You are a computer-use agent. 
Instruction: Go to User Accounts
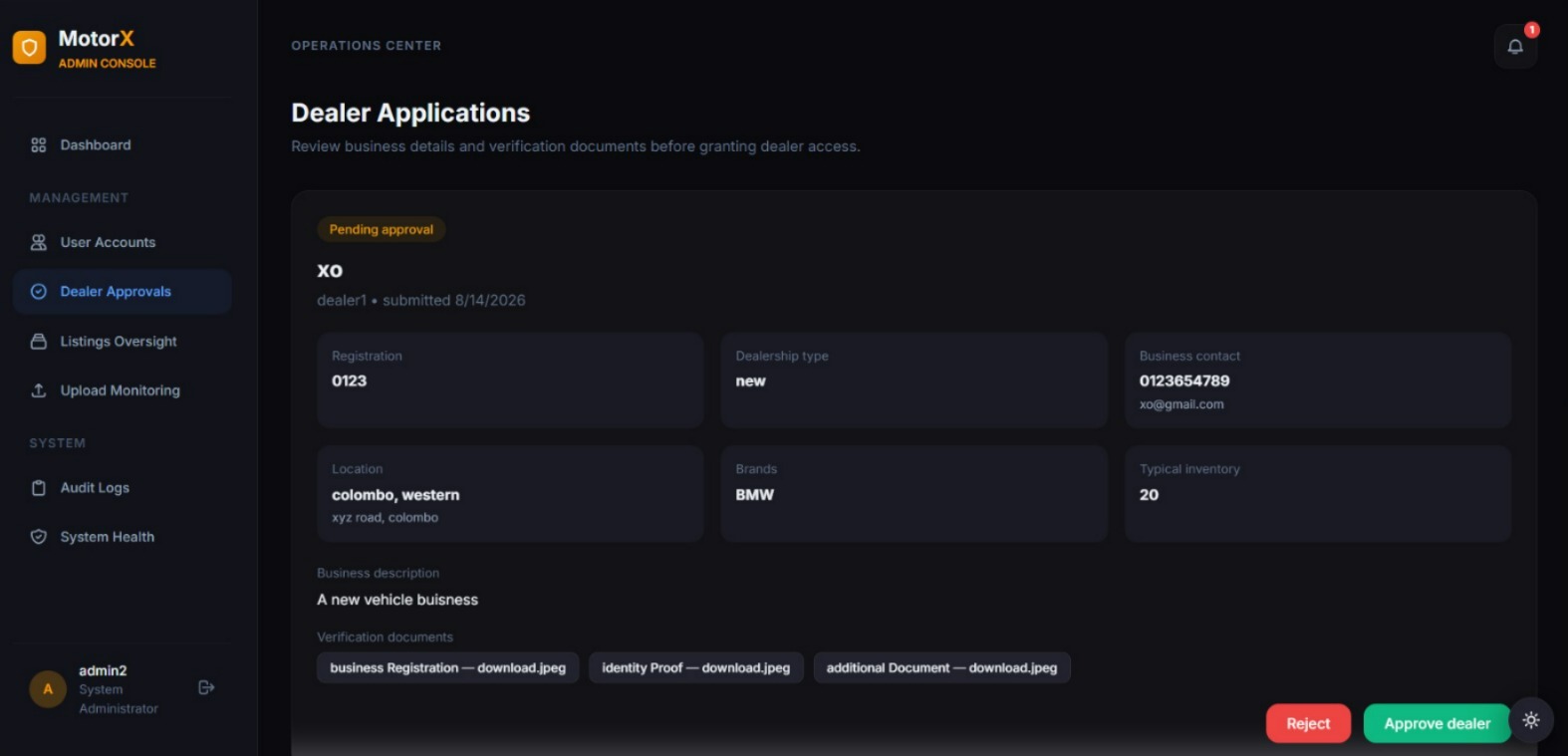click(x=123, y=242)
